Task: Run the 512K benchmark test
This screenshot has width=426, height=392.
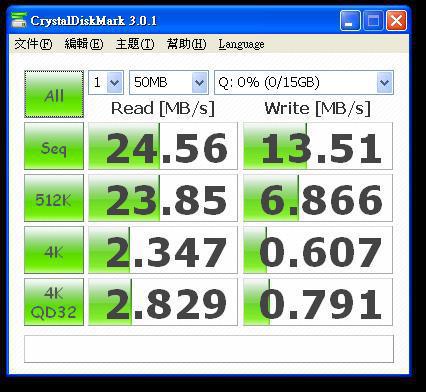Action: [x=54, y=198]
